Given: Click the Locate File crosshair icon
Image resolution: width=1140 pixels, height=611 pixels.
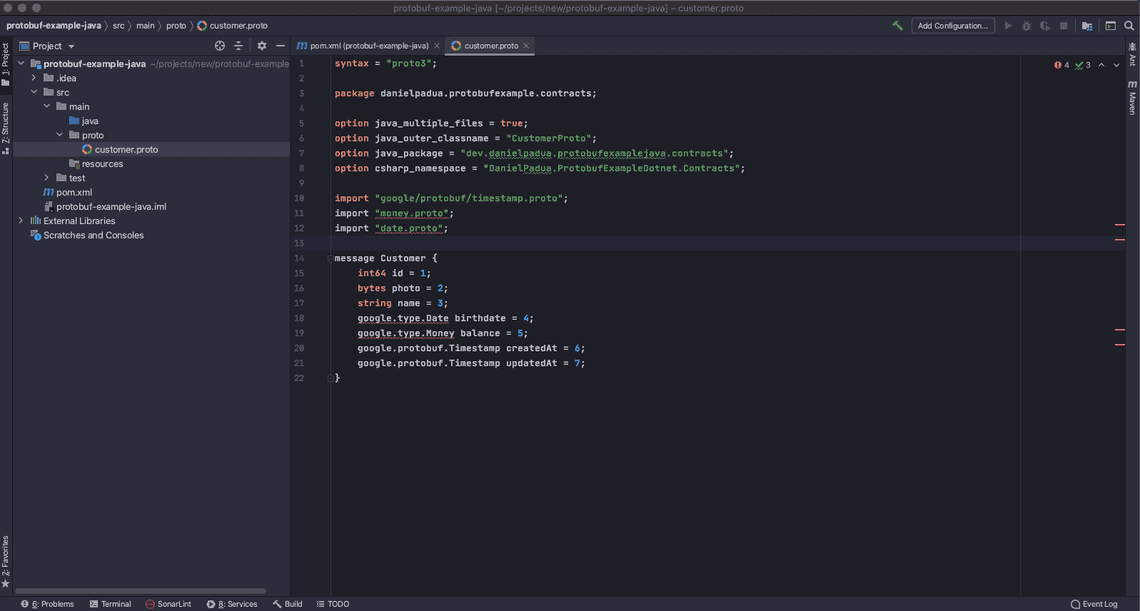Looking at the screenshot, I should (x=219, y=45).
